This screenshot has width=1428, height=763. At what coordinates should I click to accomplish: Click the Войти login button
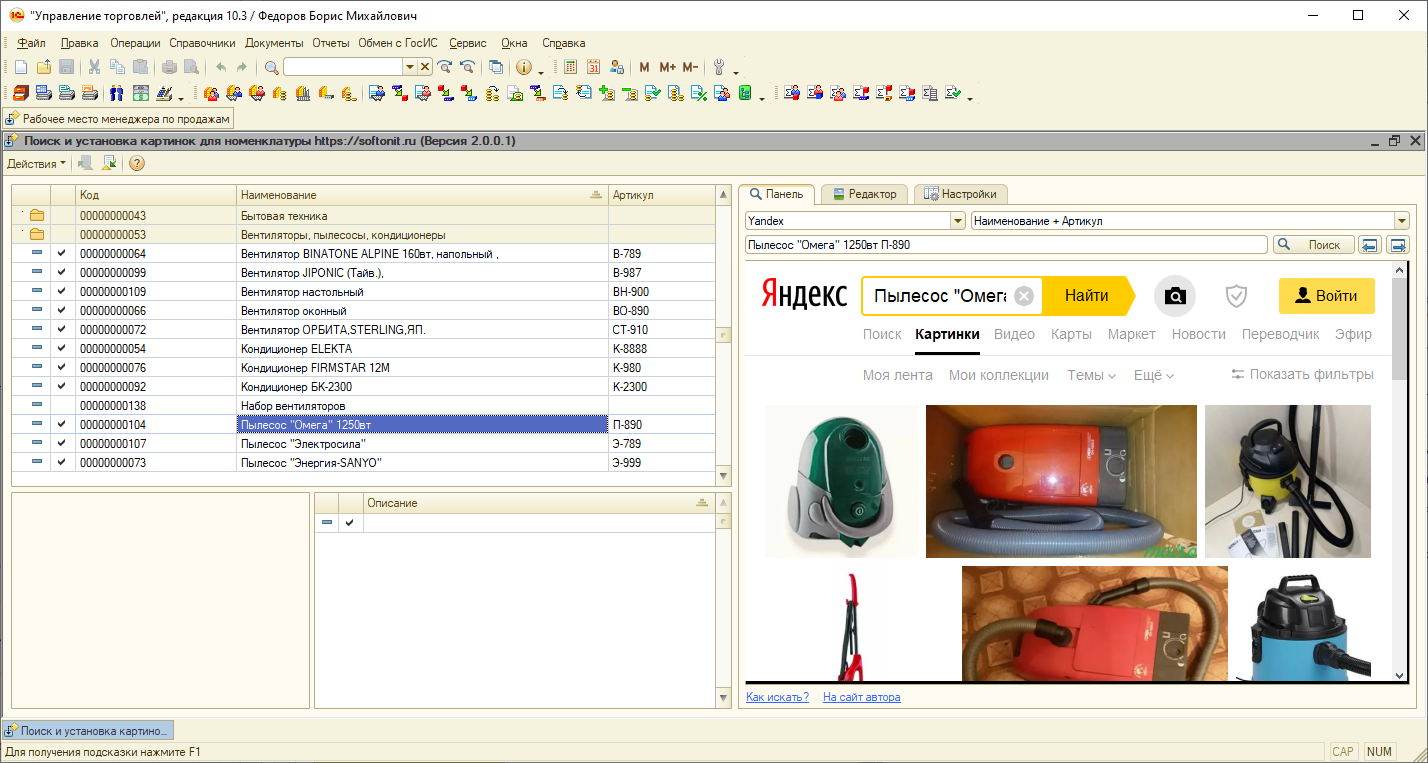point(1327,296)
